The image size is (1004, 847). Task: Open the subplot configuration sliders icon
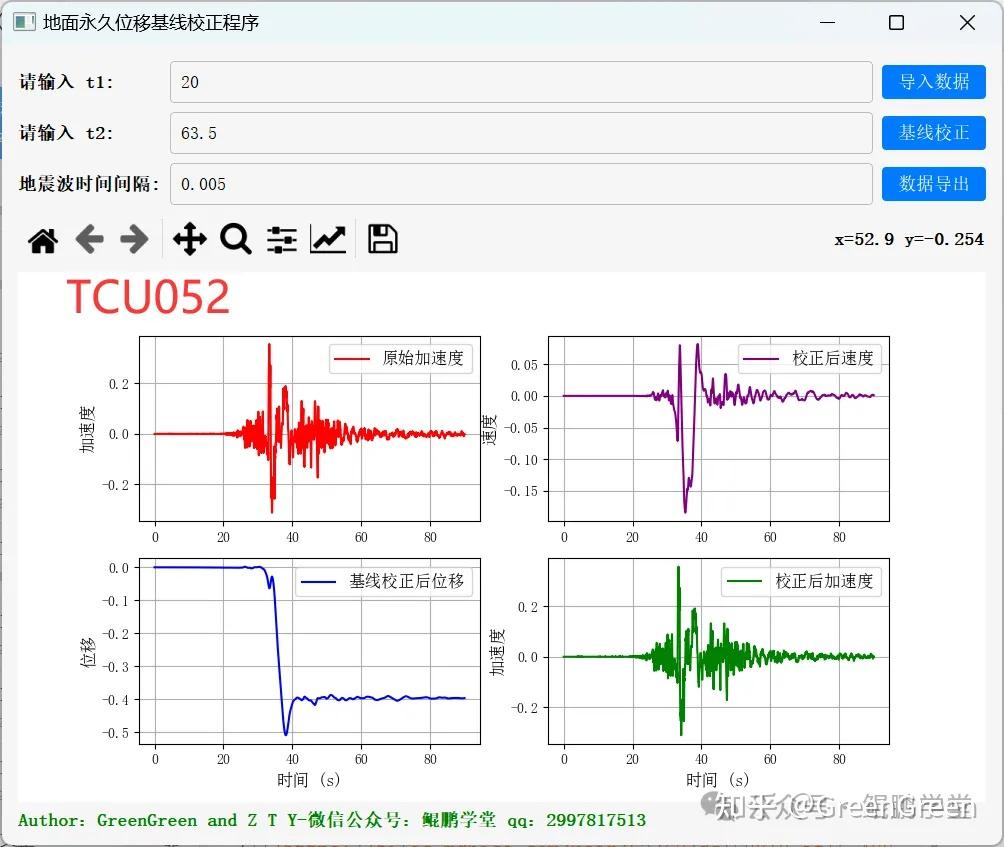pos(281,239)
